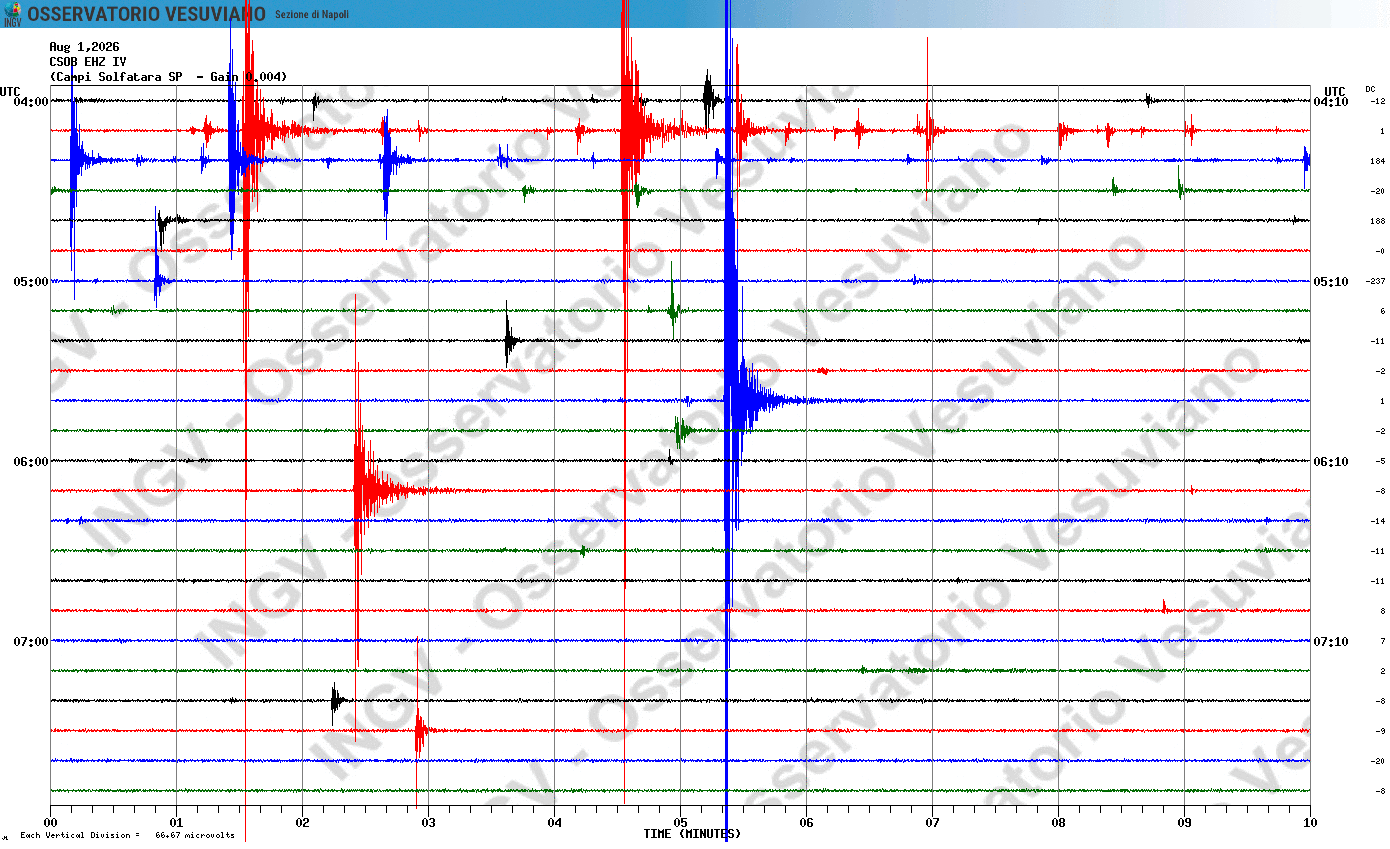Image resolution: width=1390 pixels, height=849 pixels.
Task: Click the INGV globe logo
Action: [12, 14]
